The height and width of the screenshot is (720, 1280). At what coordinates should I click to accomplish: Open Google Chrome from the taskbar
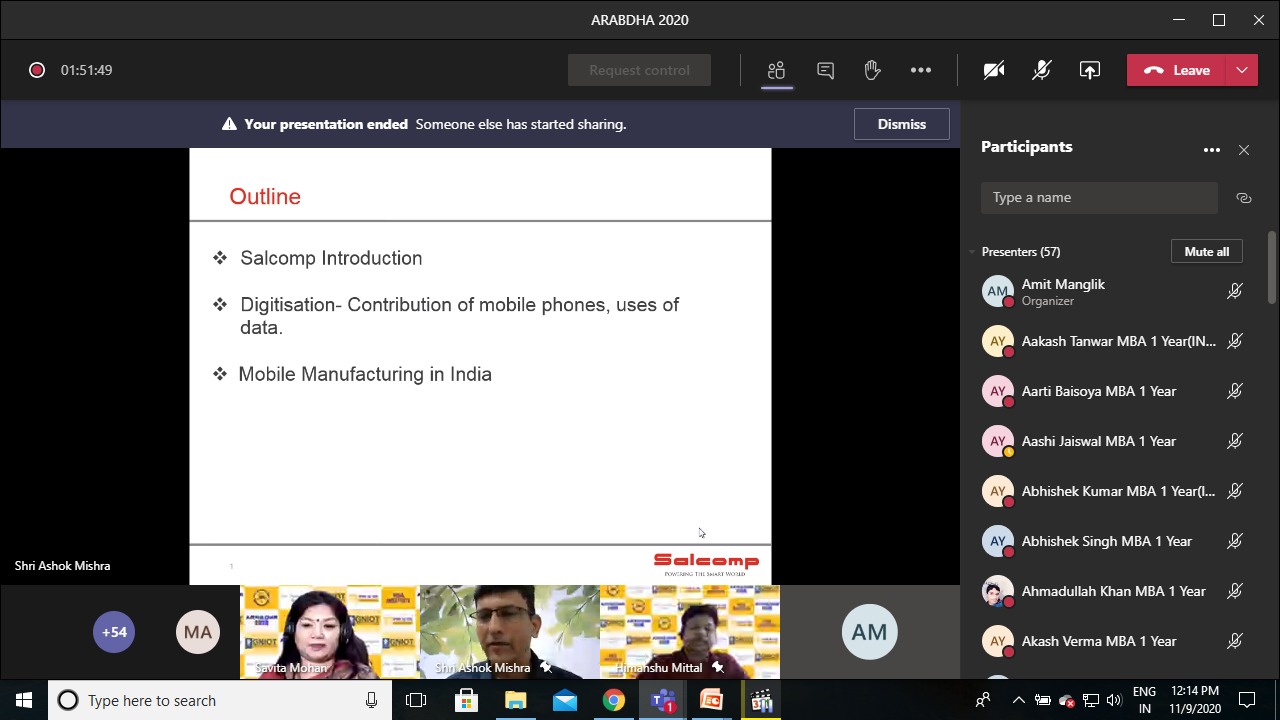click(613, 700)
